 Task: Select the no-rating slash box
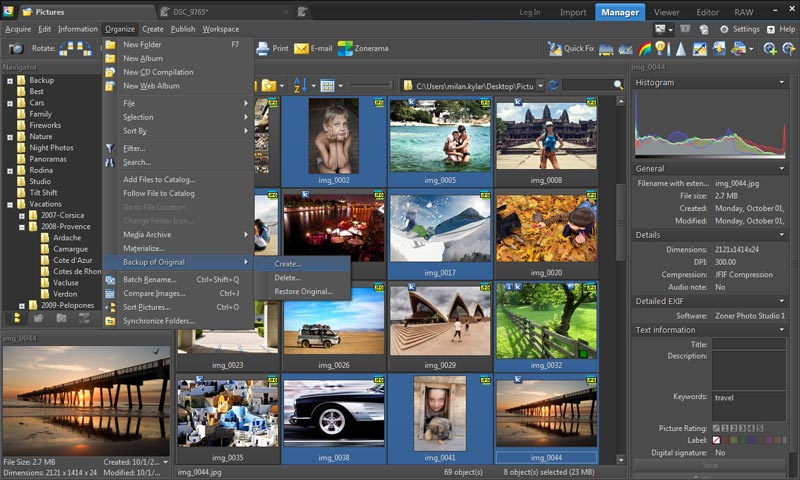(x=716, y=428)
